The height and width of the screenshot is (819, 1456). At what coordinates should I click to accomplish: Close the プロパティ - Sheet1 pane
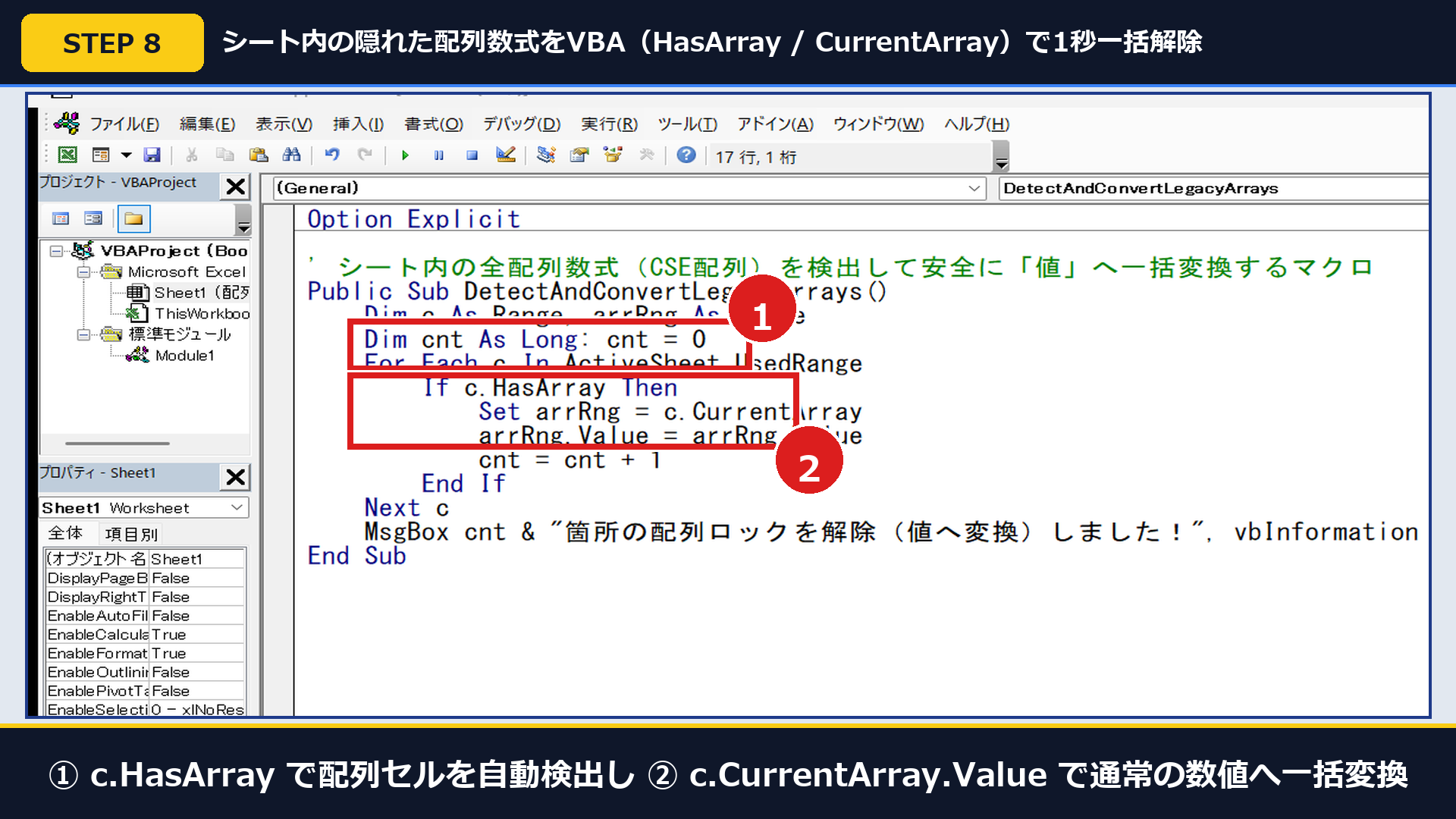(x=236, y=477)
